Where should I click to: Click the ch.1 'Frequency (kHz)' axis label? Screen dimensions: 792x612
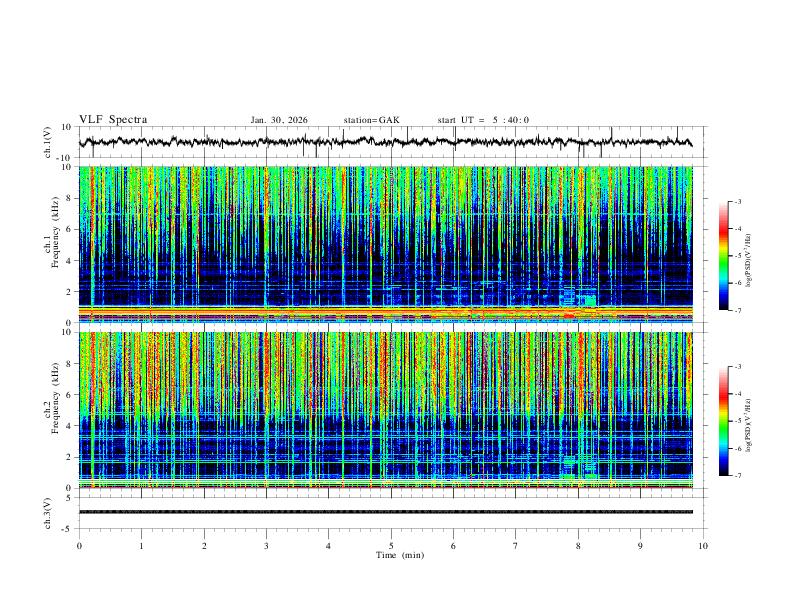pyautogui.click(x=55, y=232)
